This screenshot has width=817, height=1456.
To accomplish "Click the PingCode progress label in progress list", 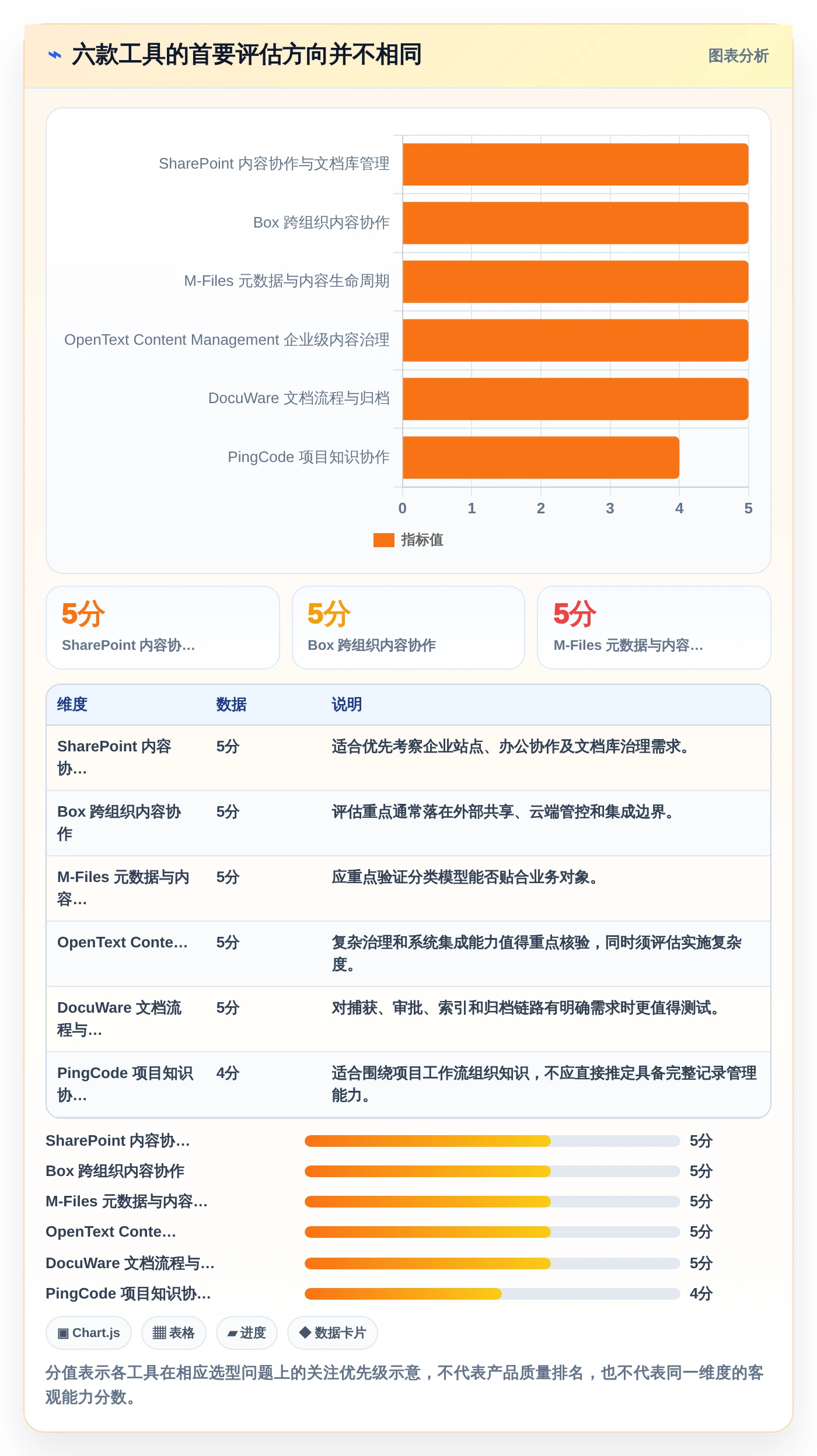I will (x=128, y=1294).
